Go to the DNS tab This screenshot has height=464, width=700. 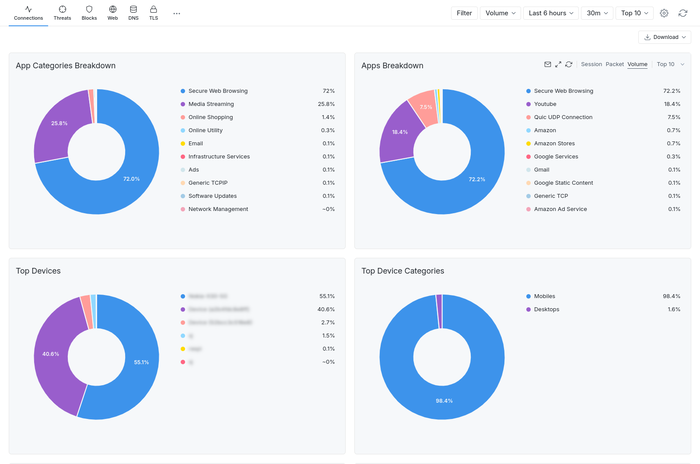133,13
